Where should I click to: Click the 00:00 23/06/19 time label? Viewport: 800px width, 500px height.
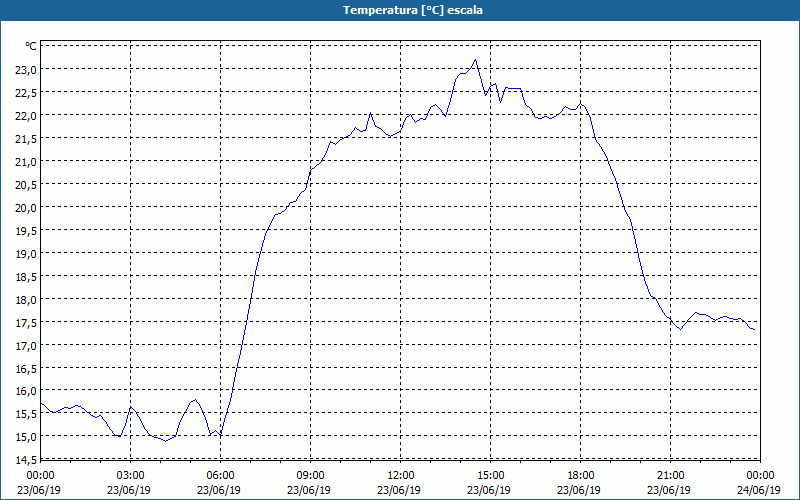click(x=39, y=482)
